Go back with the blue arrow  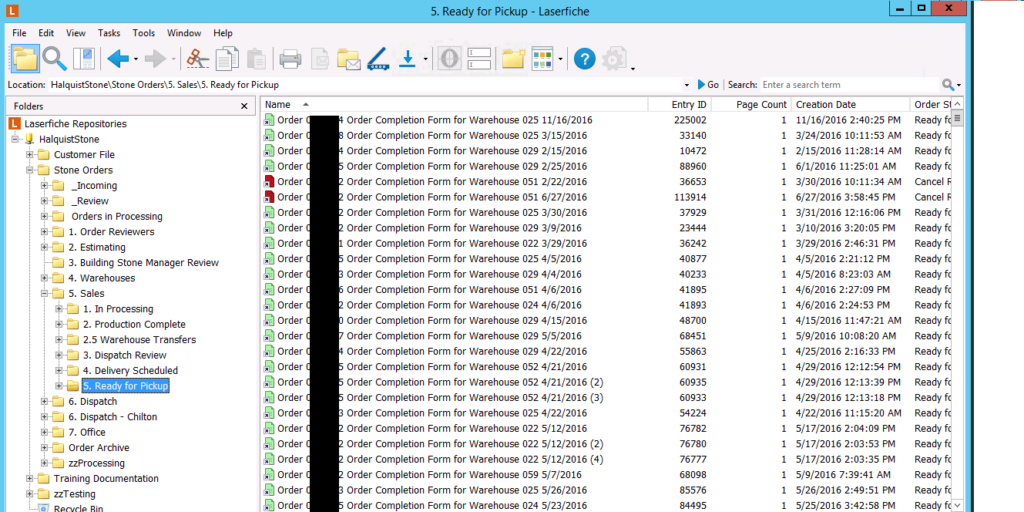(118, 59)
